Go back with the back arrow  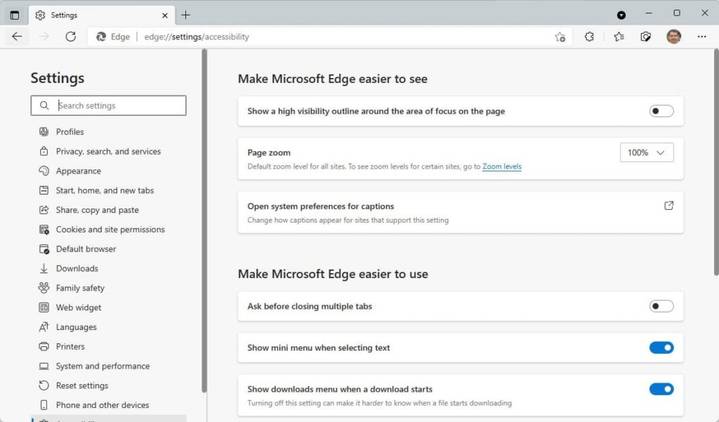(x=17, y=37)
